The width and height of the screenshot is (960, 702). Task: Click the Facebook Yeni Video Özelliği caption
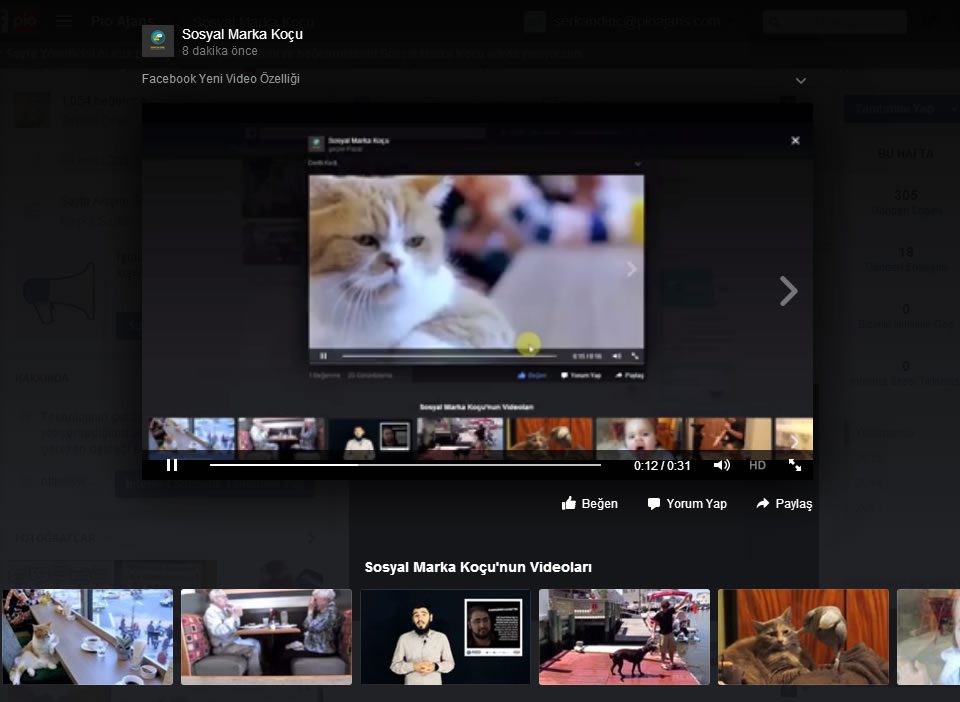(220, 78)
